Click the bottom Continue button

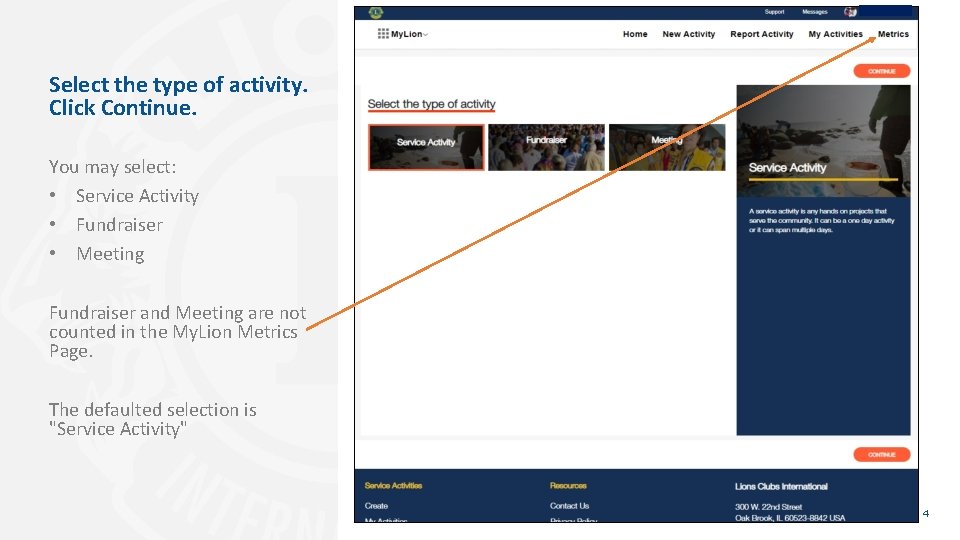pyautogui.click(x=882, y=454)
